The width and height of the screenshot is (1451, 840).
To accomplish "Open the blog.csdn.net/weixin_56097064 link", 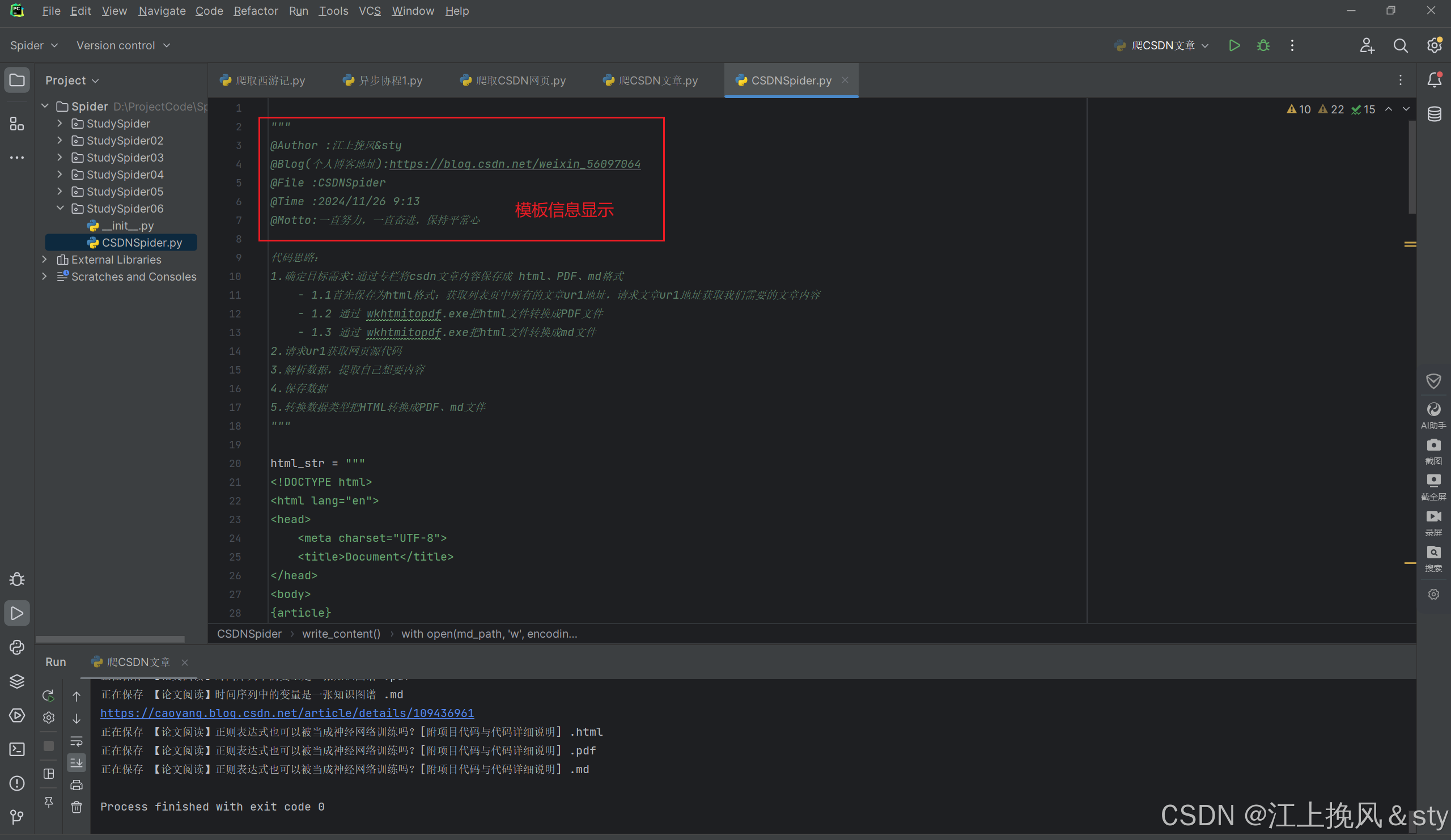I will click(x=515, y=164).
